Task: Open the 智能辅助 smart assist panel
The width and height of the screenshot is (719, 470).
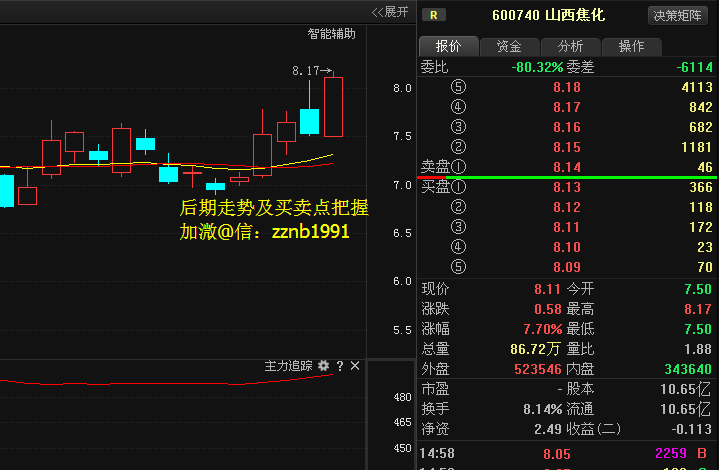Action: tap(331, 34)
